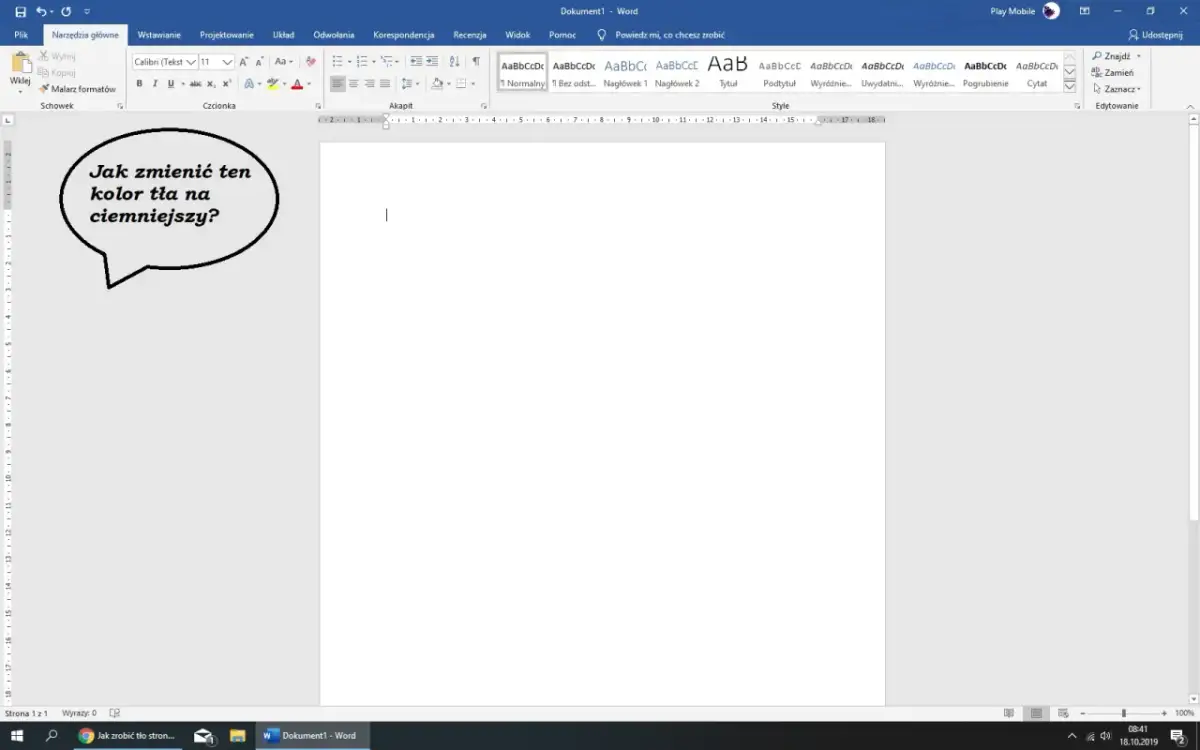Click the zoom slider in the status bar
This screenshot has height=750, width=1200.
coord(1123,713)
